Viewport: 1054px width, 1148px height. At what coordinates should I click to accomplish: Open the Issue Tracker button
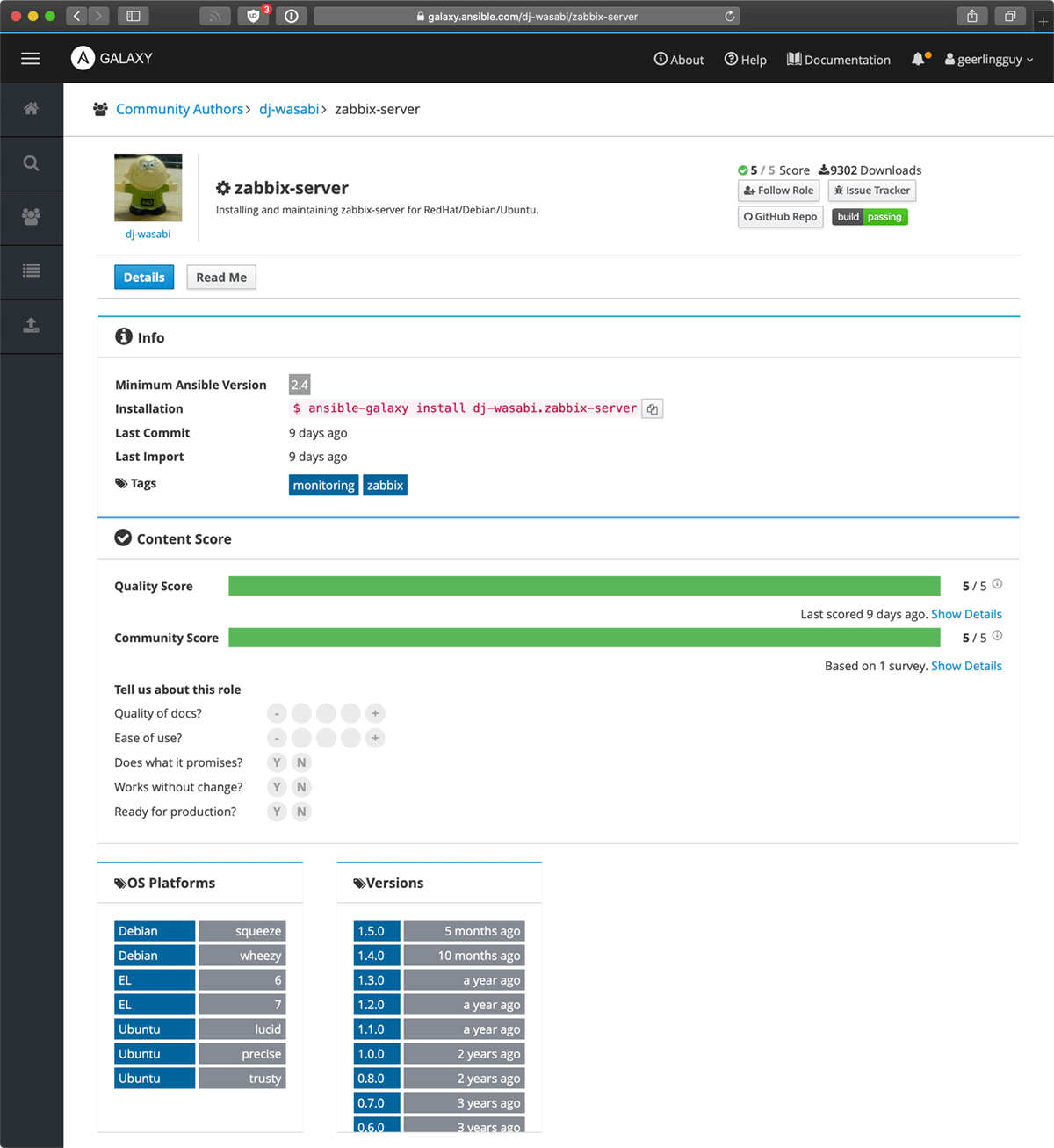click(872, 191)
